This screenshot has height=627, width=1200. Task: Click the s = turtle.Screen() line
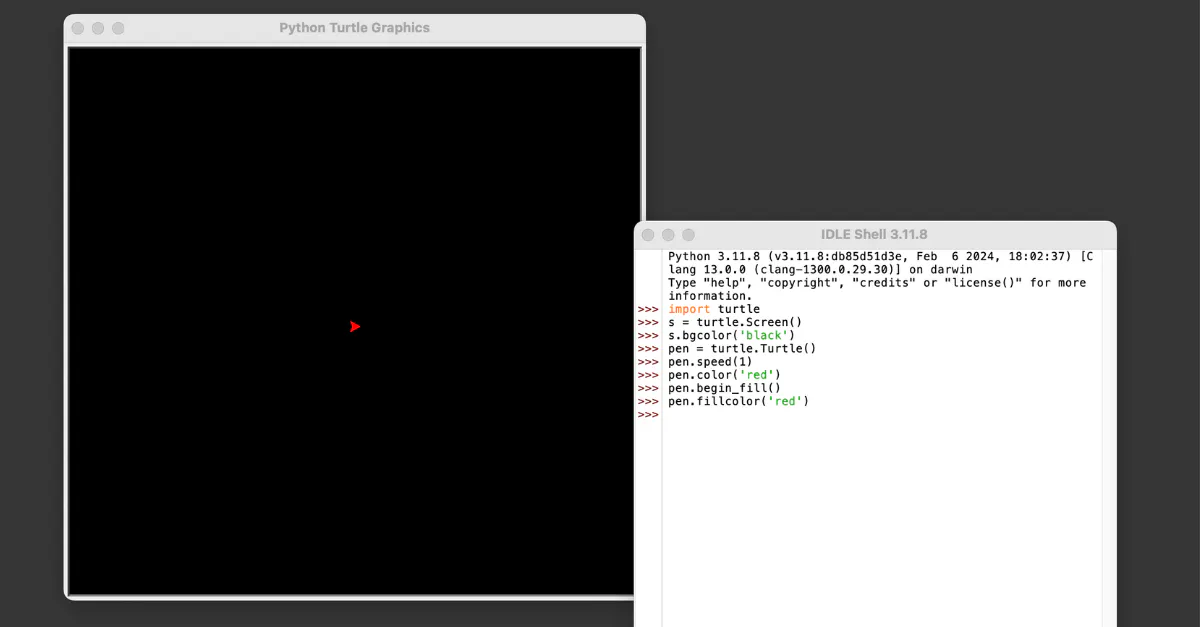tap(735, 323)
